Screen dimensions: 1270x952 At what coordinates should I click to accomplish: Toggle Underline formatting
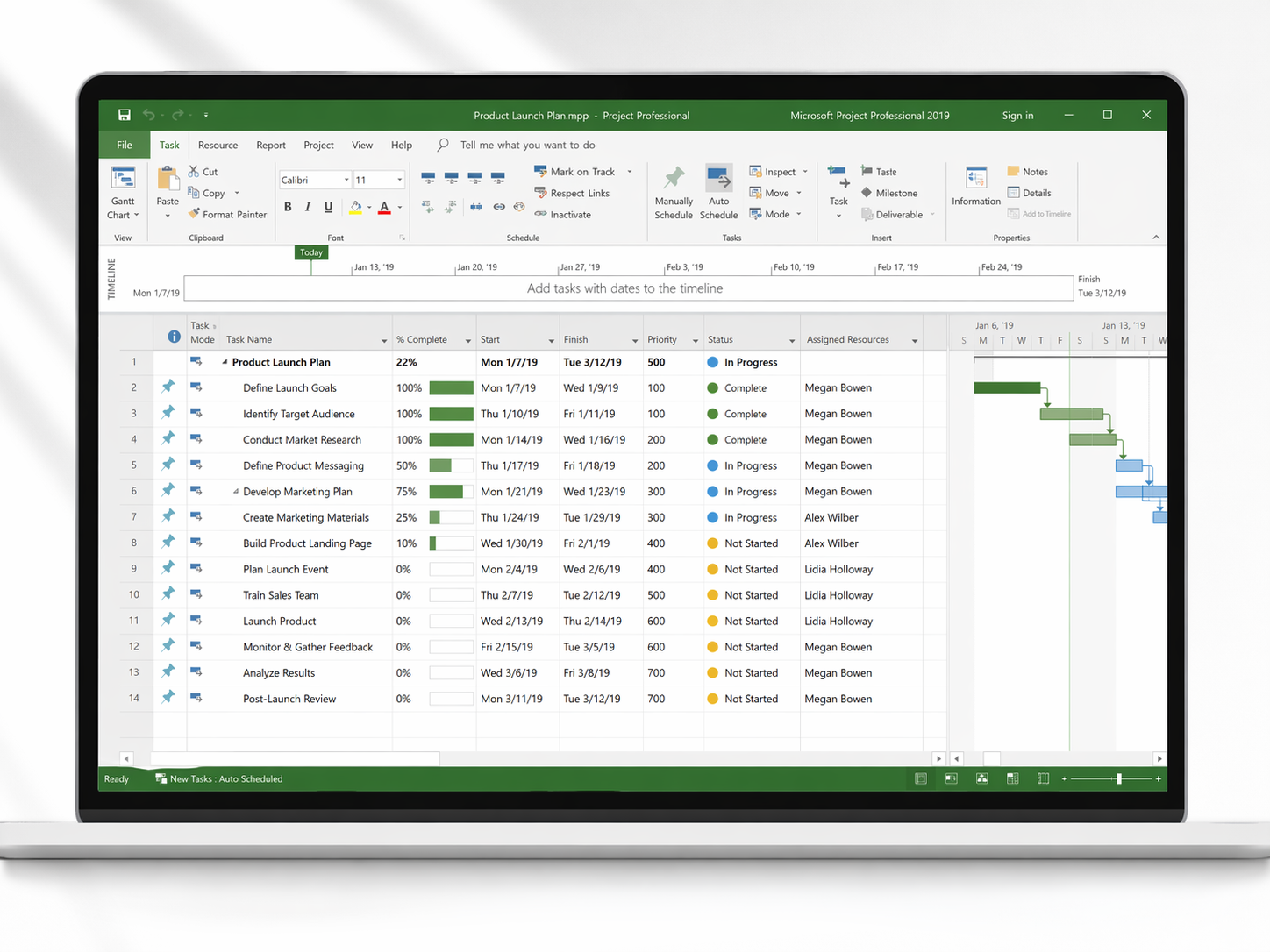[329, 207]
